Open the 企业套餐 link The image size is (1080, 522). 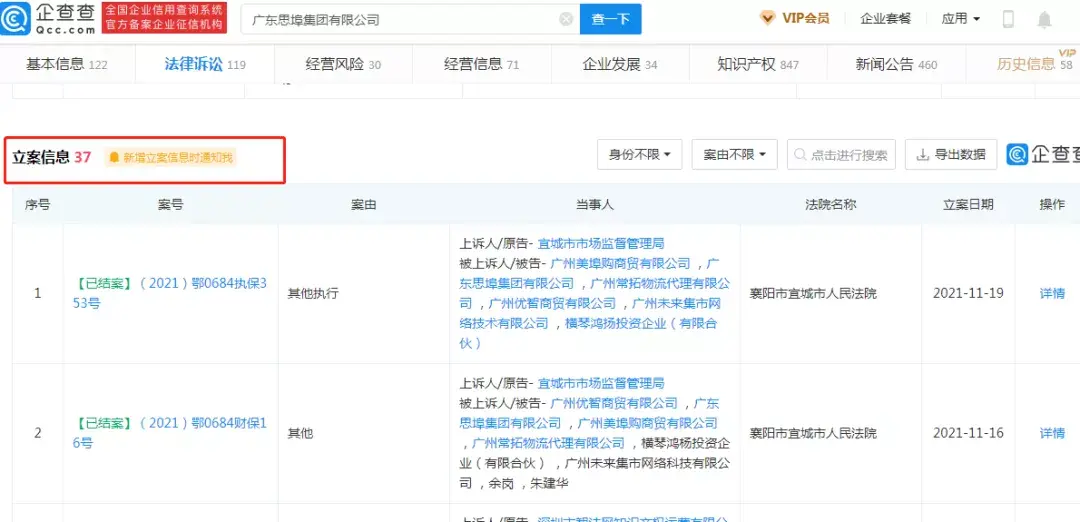tap(885, 19)
